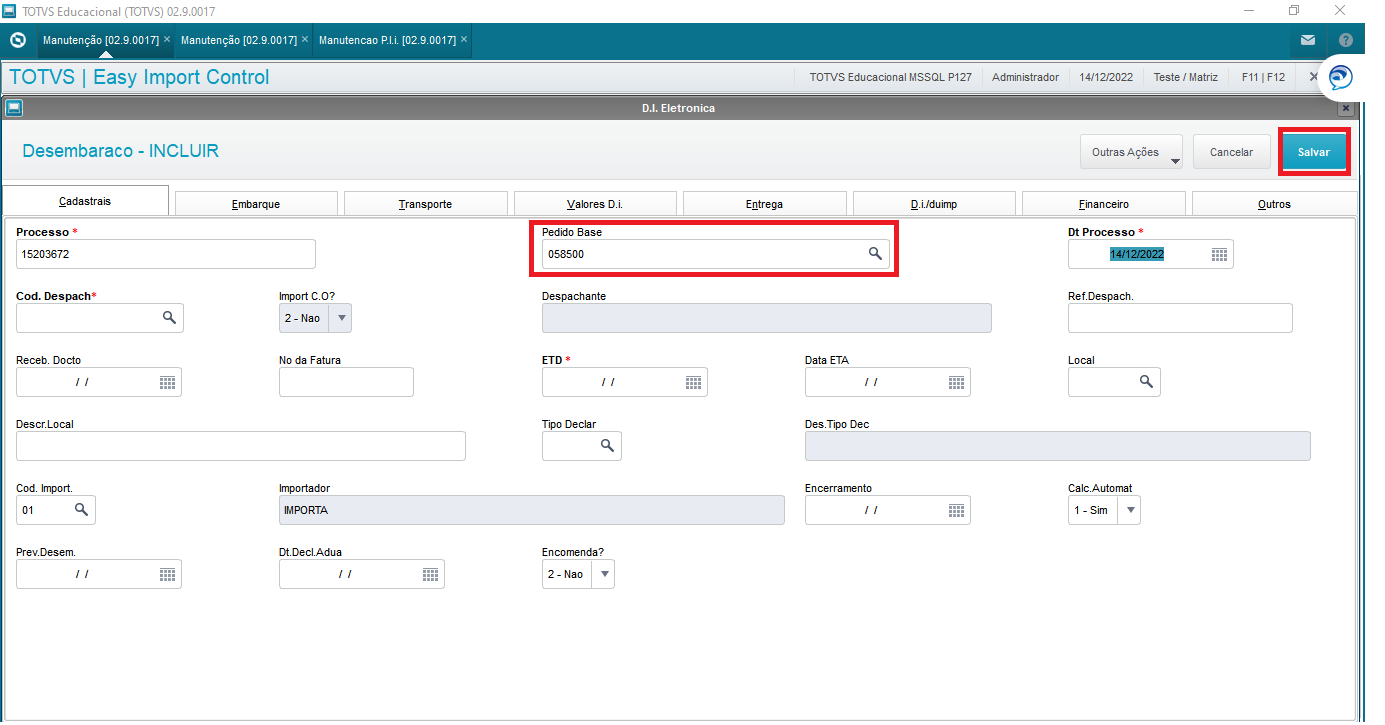Expand the Encomenda? dropdown
The height and width of the screenshot is (725, 1385).
604,574
